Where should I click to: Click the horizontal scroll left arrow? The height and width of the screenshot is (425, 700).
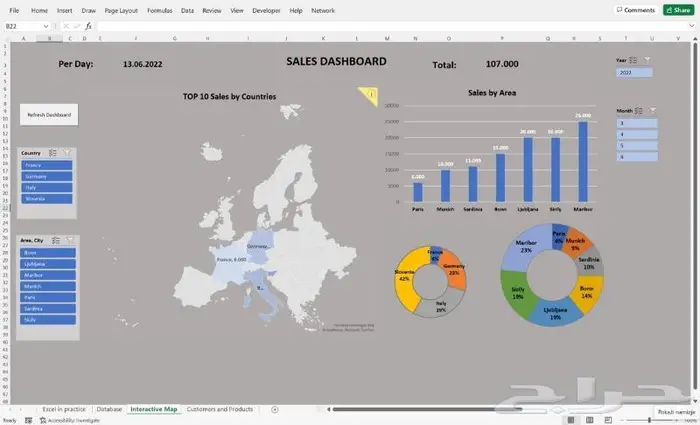[329, 409]
